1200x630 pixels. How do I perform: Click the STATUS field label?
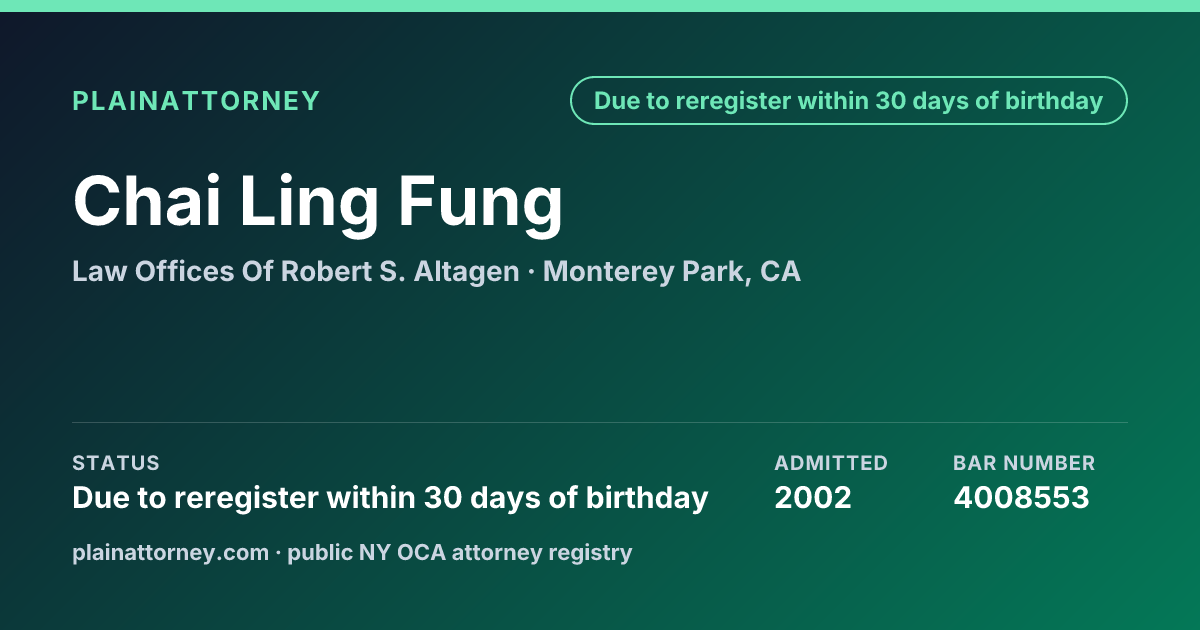pyautogui.click(x=116, y=463)
